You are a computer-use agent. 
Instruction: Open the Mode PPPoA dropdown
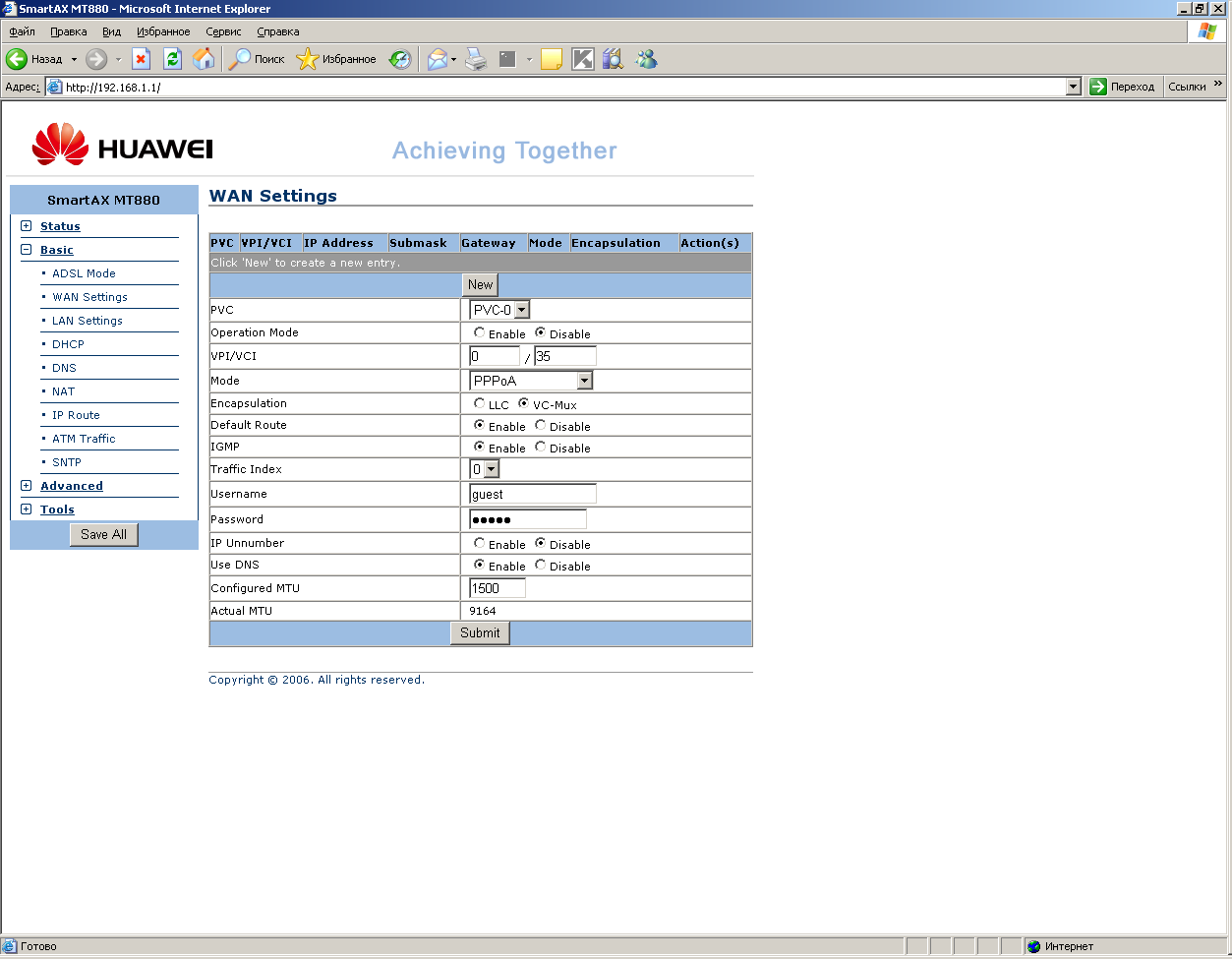[x=531, y=381]
